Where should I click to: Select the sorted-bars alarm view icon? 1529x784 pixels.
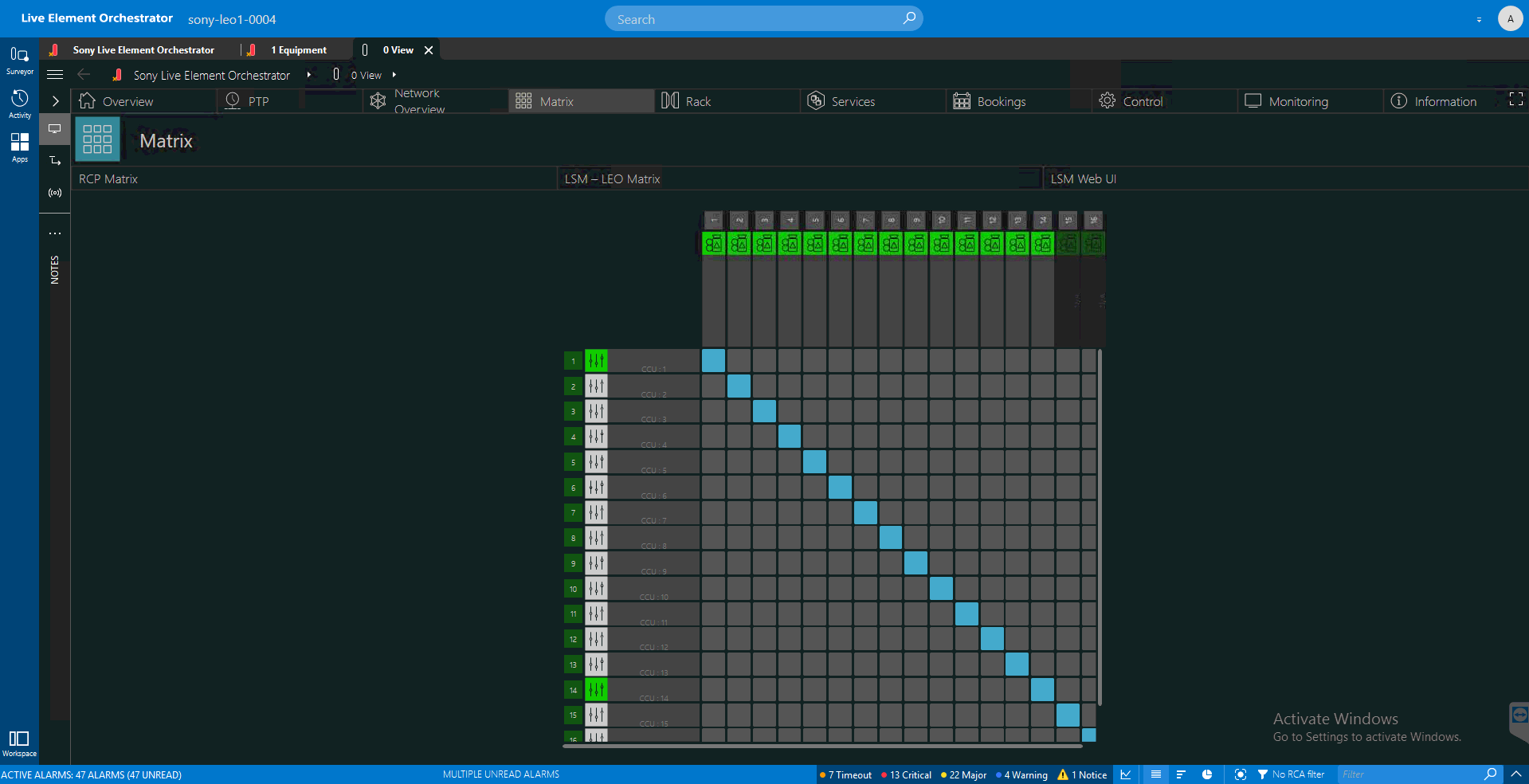coord(1181,774)
